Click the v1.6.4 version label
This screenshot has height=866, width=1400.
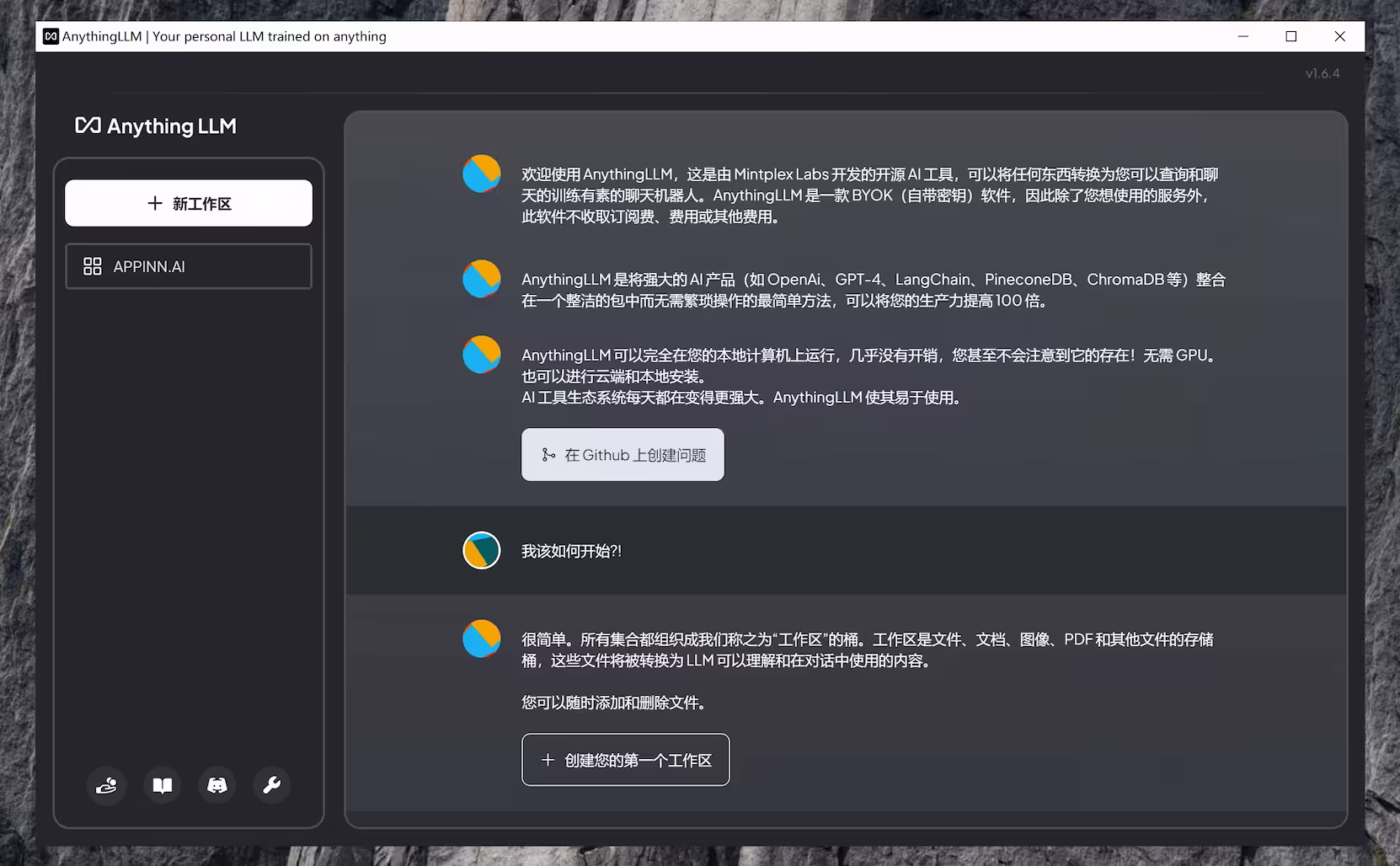pos(1323,73)
